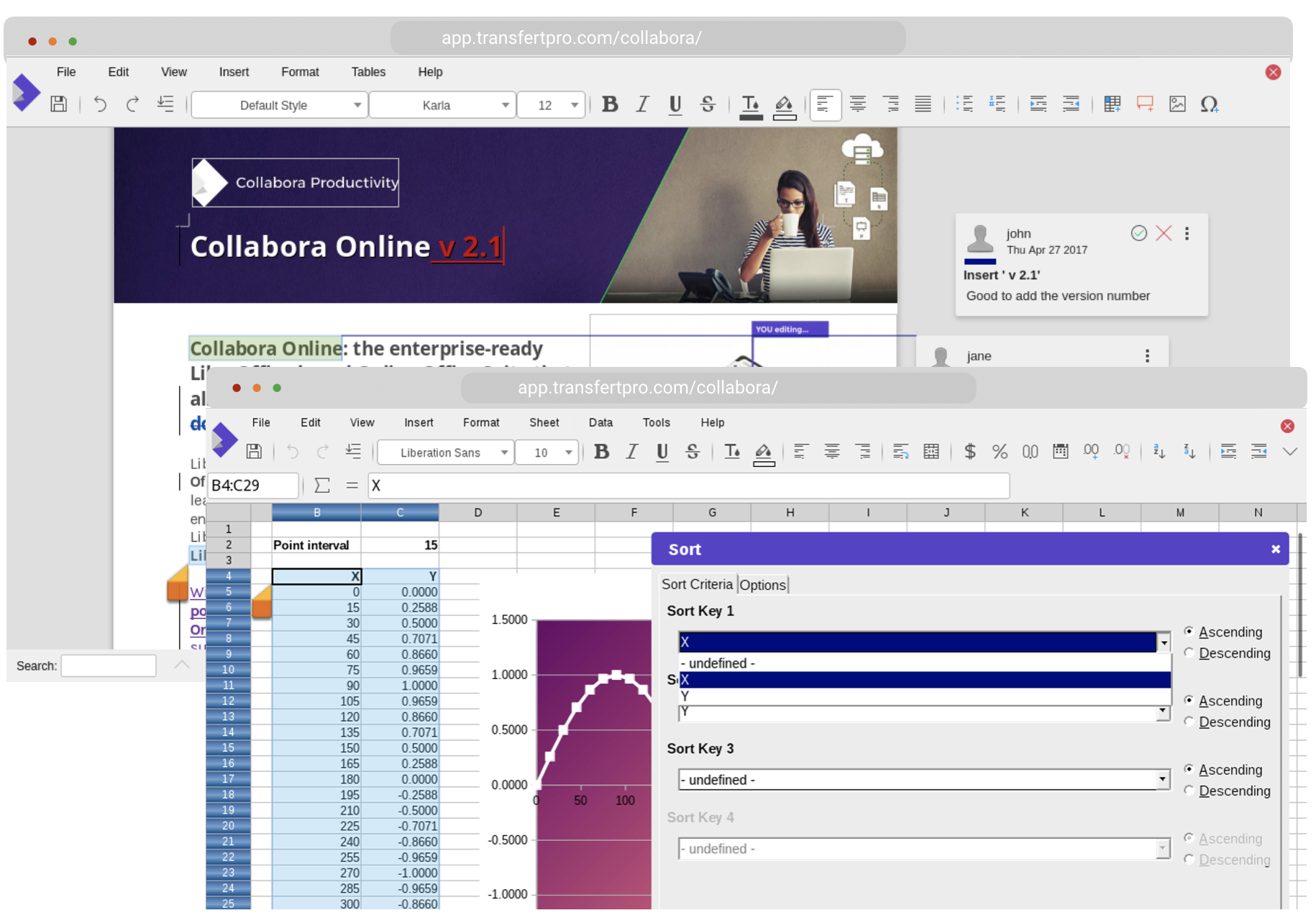Image resolution: width=1316 pixels, height=918 pixels.
Task: Save the spreadsheet in Calc window
Action: point(254,452)
